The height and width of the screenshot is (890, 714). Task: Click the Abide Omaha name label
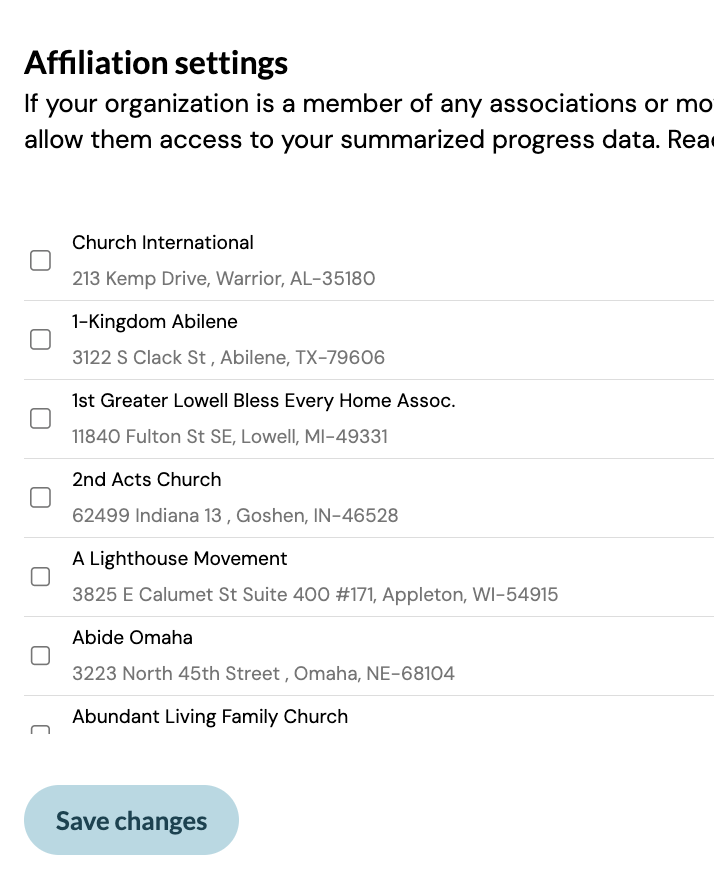(x=133, y=638)
